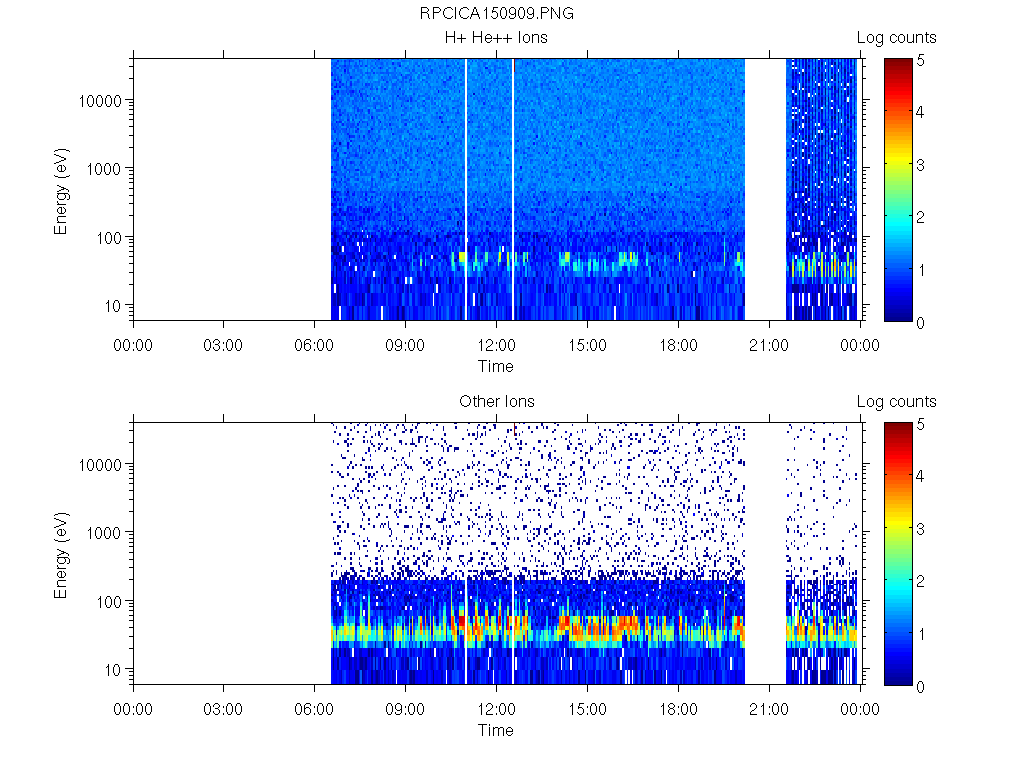This screenshot has height=768, width=1024.
Task: Click the 1000 energy tick on H+ He++ plot
Action: (x=104, y=169)
